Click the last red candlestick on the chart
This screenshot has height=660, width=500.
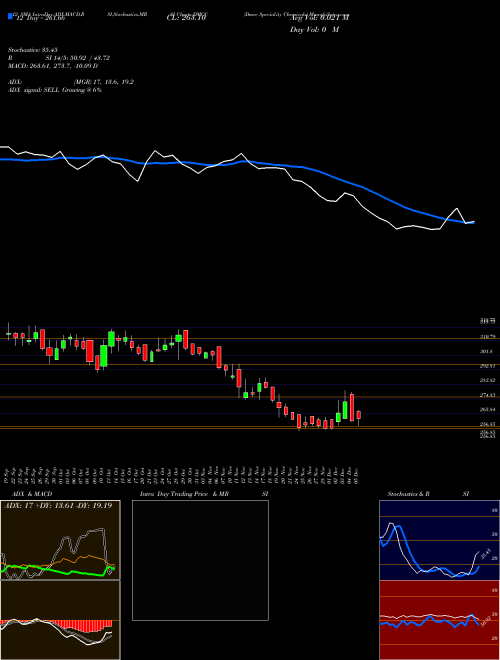coord(359,415)
